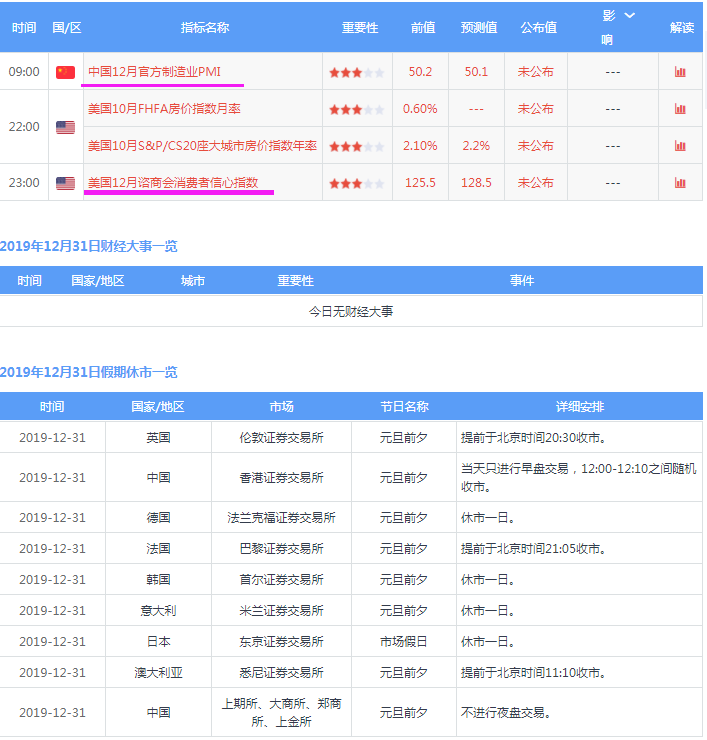Click 提前于北京时间11:10收市 detail
Screen dimensions: 707x740
tap(533, 673)
